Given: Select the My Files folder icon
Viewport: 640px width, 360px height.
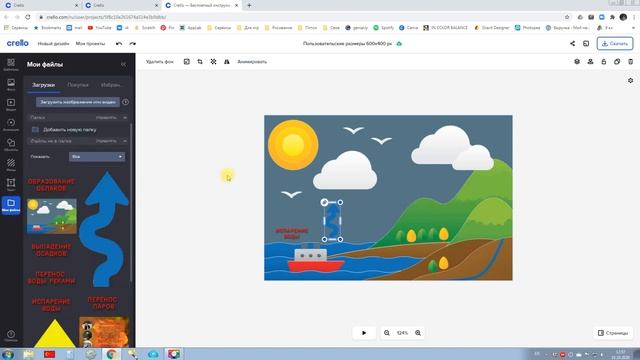Looking at the screenshot, I should (x=11, y=204).
